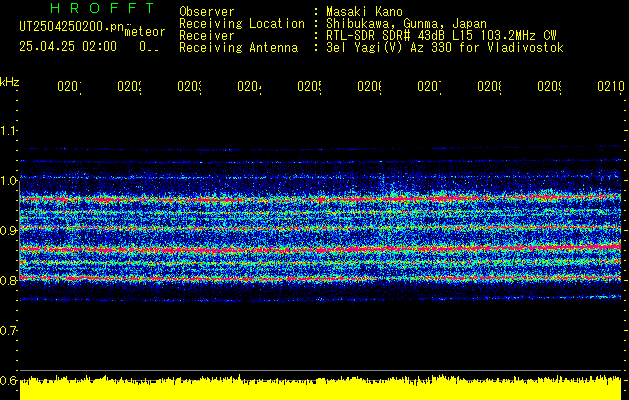This screenshot has width=629, height=400.
Task: Select antenna text 3el Yagi(V) Az 330 for Vladivostok
Action: 445,48
